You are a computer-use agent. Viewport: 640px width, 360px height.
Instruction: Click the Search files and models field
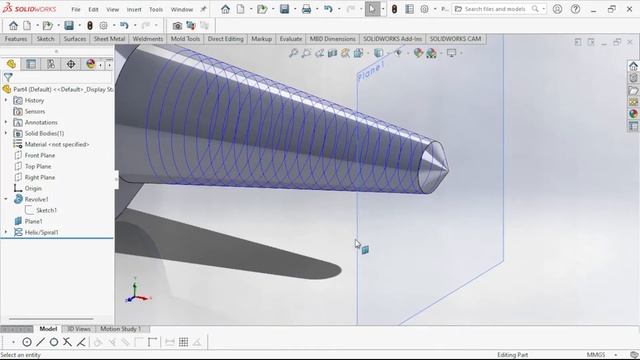click(495, 9)
